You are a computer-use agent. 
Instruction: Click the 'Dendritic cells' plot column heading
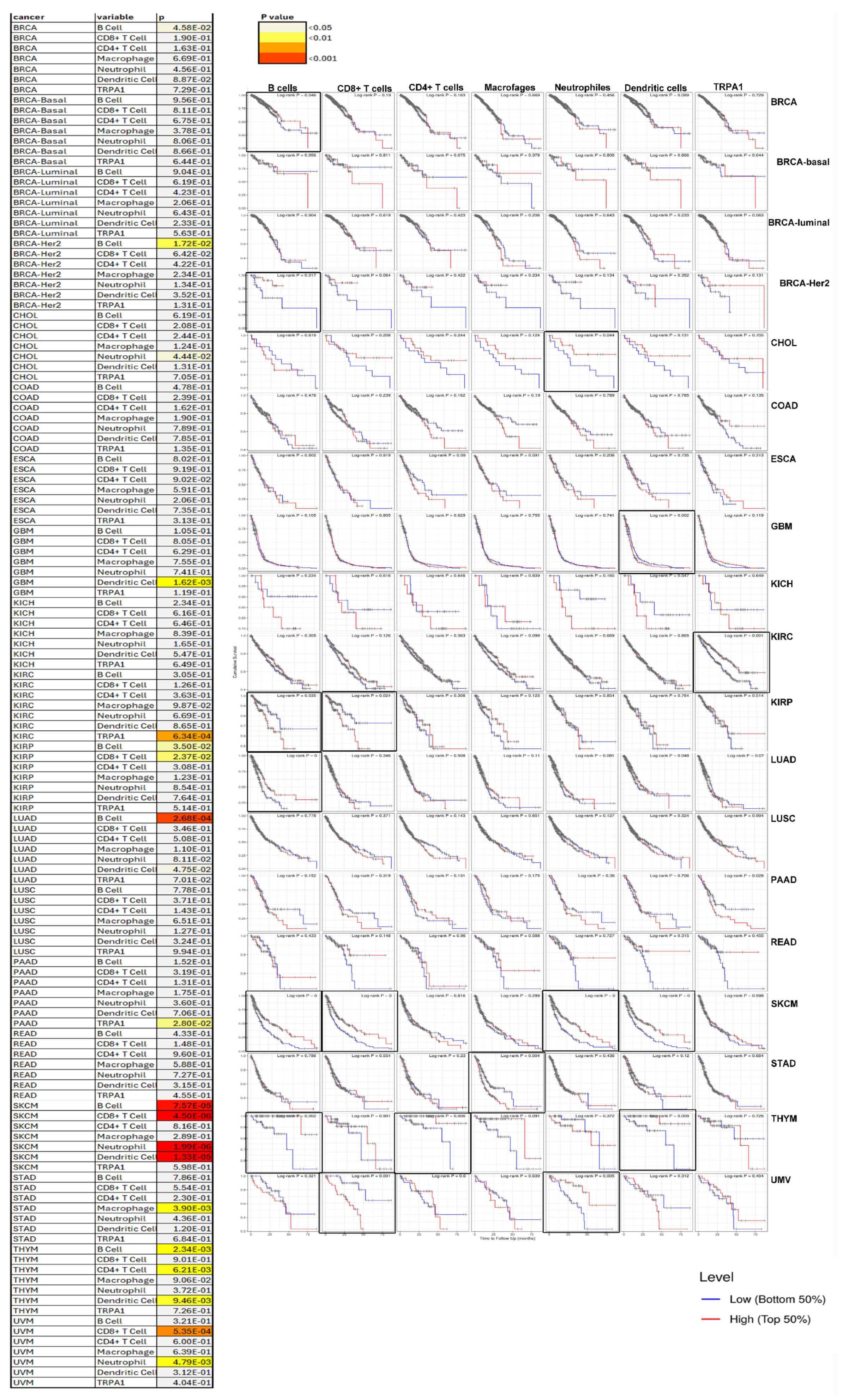click(x=656, y=88)
